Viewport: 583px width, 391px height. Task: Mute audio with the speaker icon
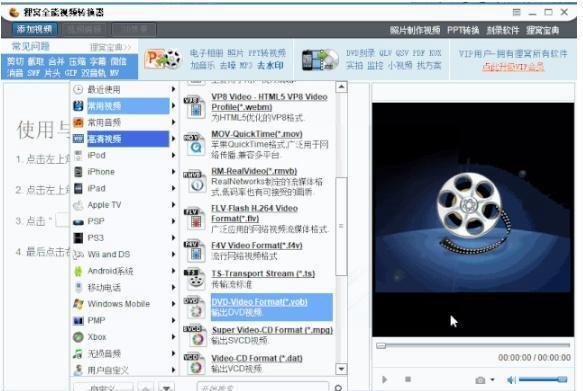pyautogui.click(x=512, y=379)
